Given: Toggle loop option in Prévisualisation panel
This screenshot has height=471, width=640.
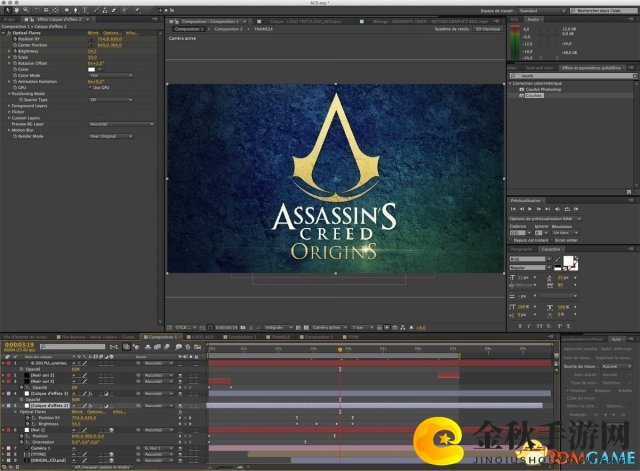Looking at the screenshot, I should 567,209.
